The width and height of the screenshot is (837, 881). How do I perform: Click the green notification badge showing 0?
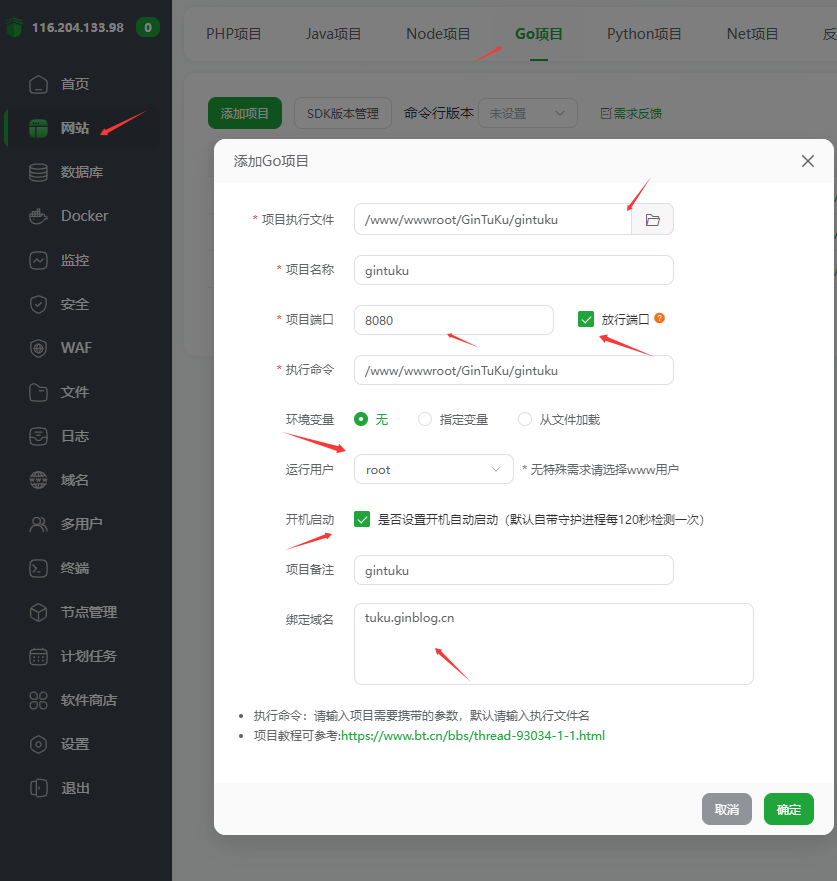pyautogui.click(x=148, y=27)
